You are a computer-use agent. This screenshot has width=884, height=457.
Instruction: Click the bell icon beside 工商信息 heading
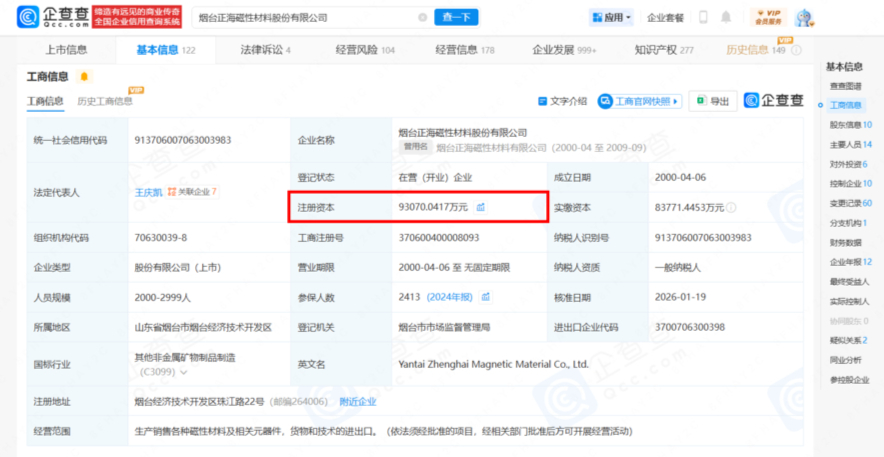(x=84, y=77)
